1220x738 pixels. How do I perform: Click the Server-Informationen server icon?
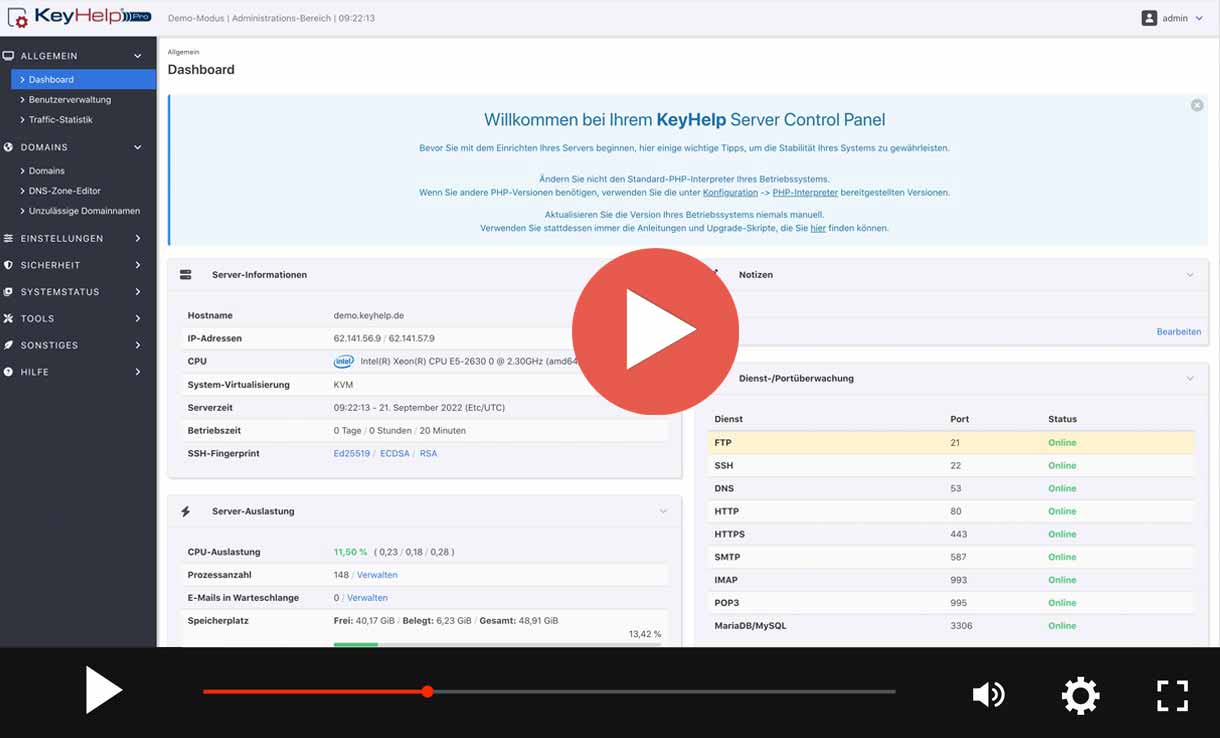point(185,274)
